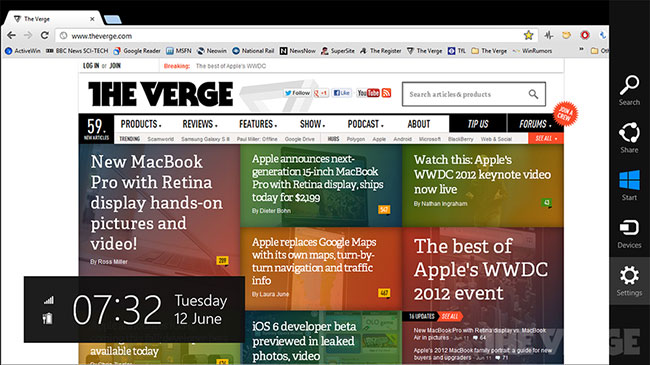Open BBC News SCI-TECH bookmark
650x365 pixels.
coord(77,51)
